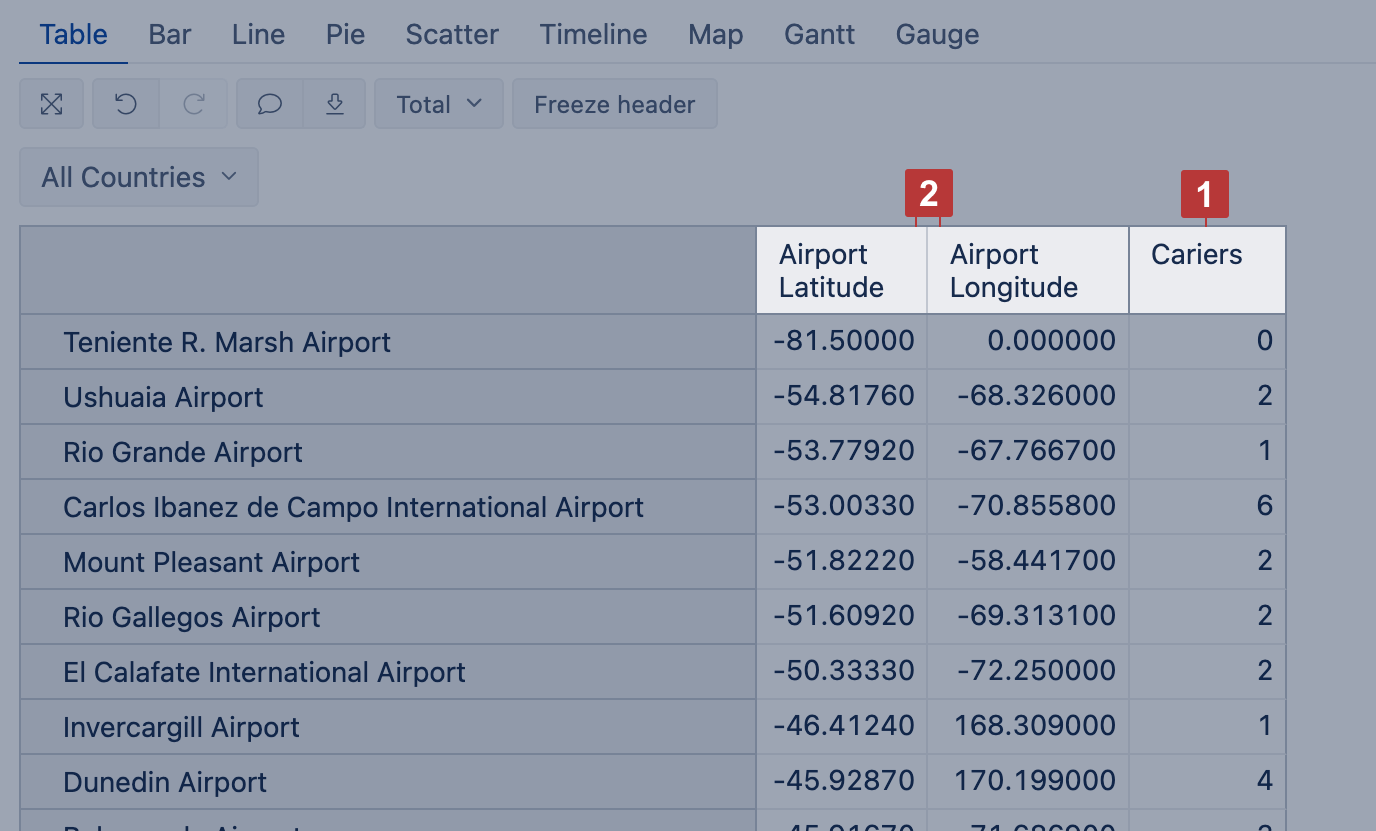Image resolution: width=1376 pixels, height=831 pixels.
Task: Click the redo arrow icon
Action: (x=194, y=104)
